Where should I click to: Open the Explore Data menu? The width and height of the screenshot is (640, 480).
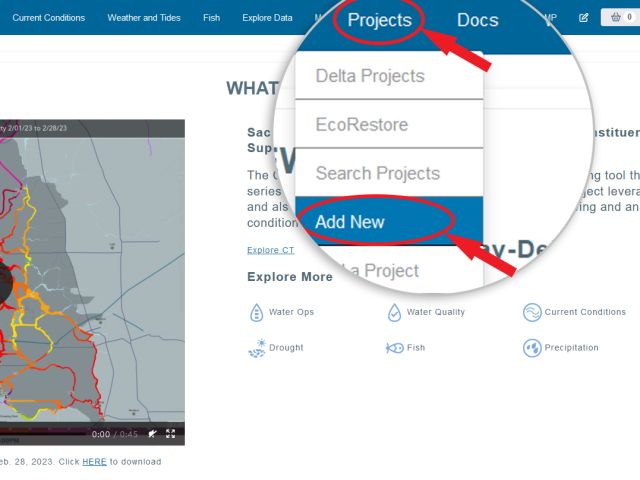tap(267, 18)
